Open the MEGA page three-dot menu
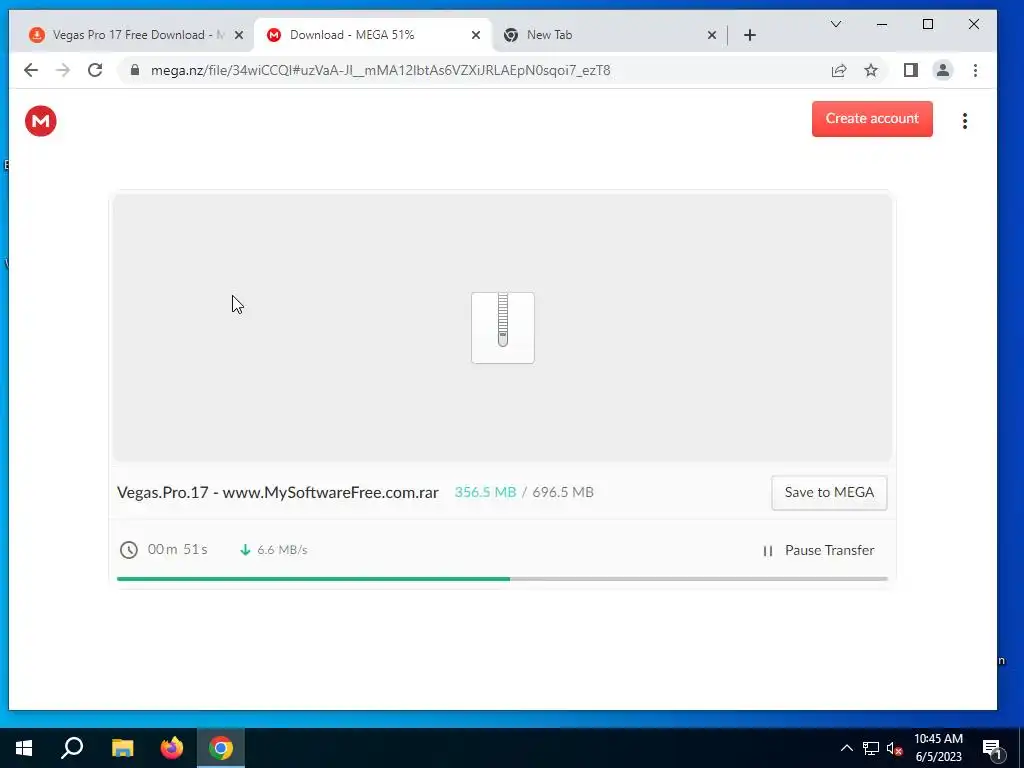 pyautogui.click(x=965, y=121)
